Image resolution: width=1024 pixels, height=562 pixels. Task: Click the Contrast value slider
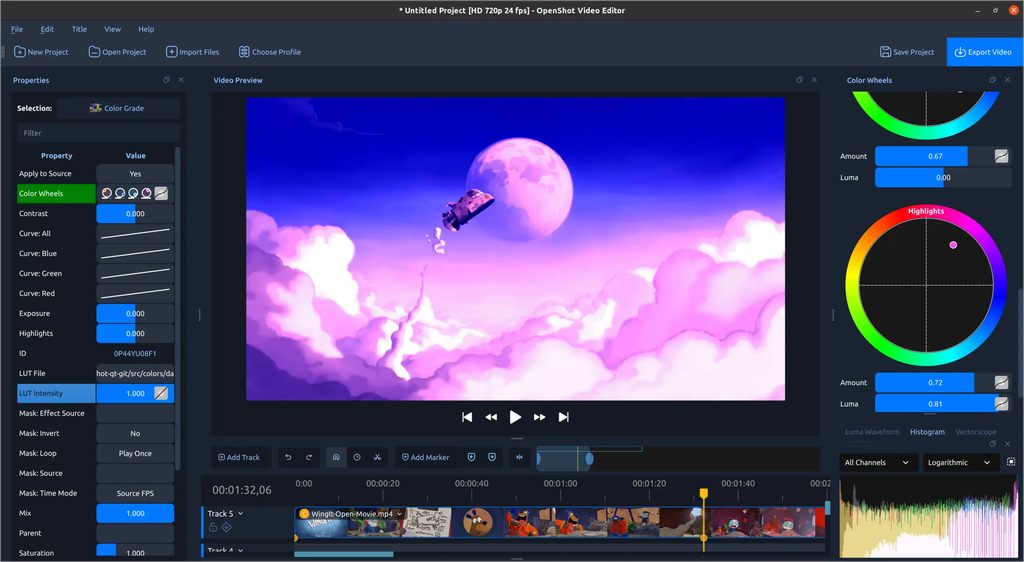click(x=135, y=214)
